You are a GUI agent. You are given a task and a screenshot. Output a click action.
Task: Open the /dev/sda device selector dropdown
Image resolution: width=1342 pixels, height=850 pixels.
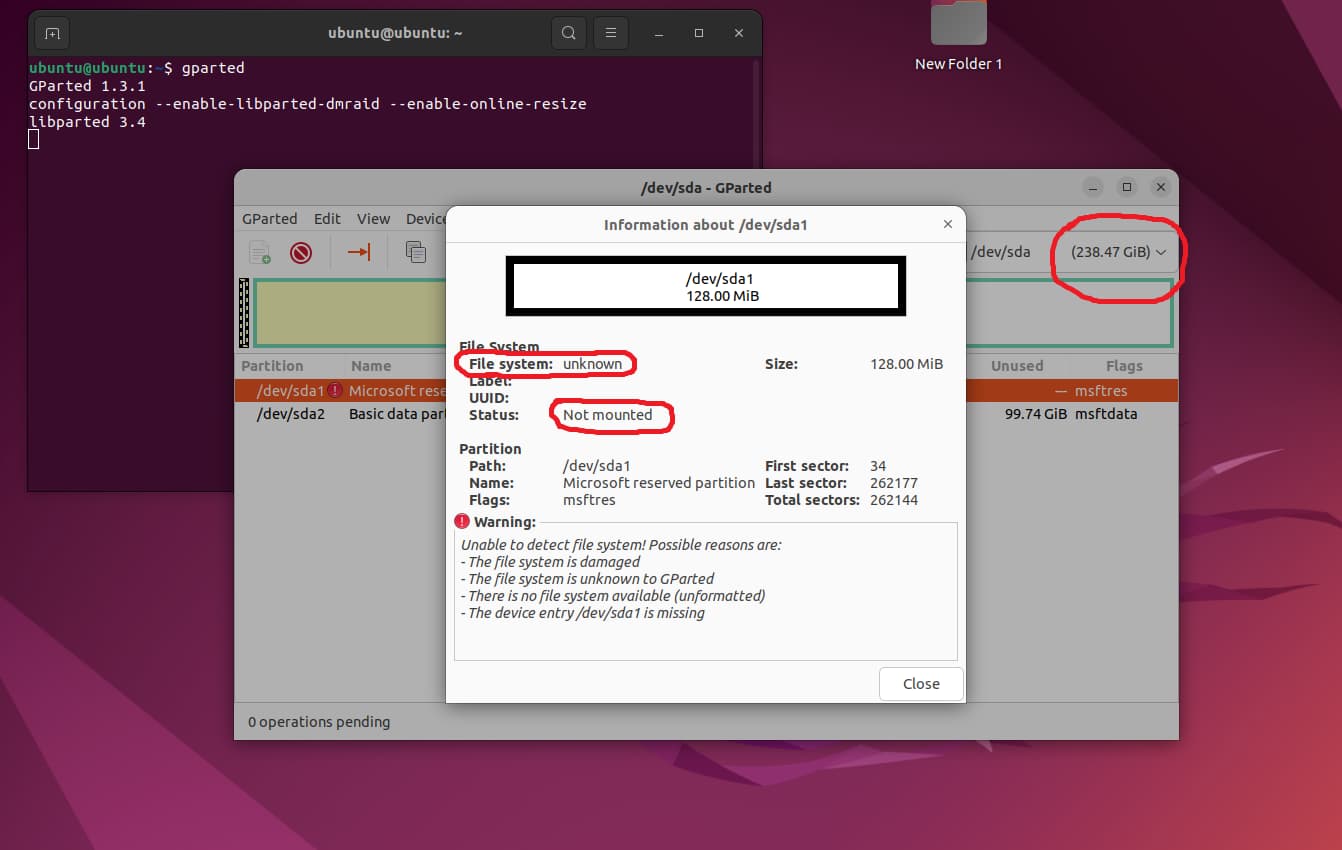pyautogui.click(x=1118, y=252)
